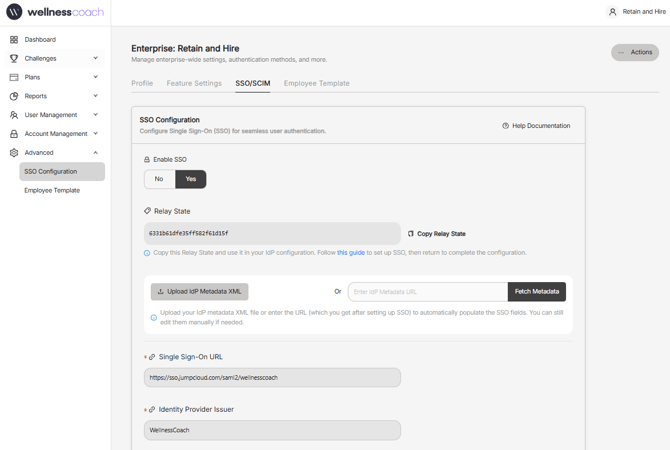Switch to the Employee Template tab

pyautogui.click(x=316, y=84)
